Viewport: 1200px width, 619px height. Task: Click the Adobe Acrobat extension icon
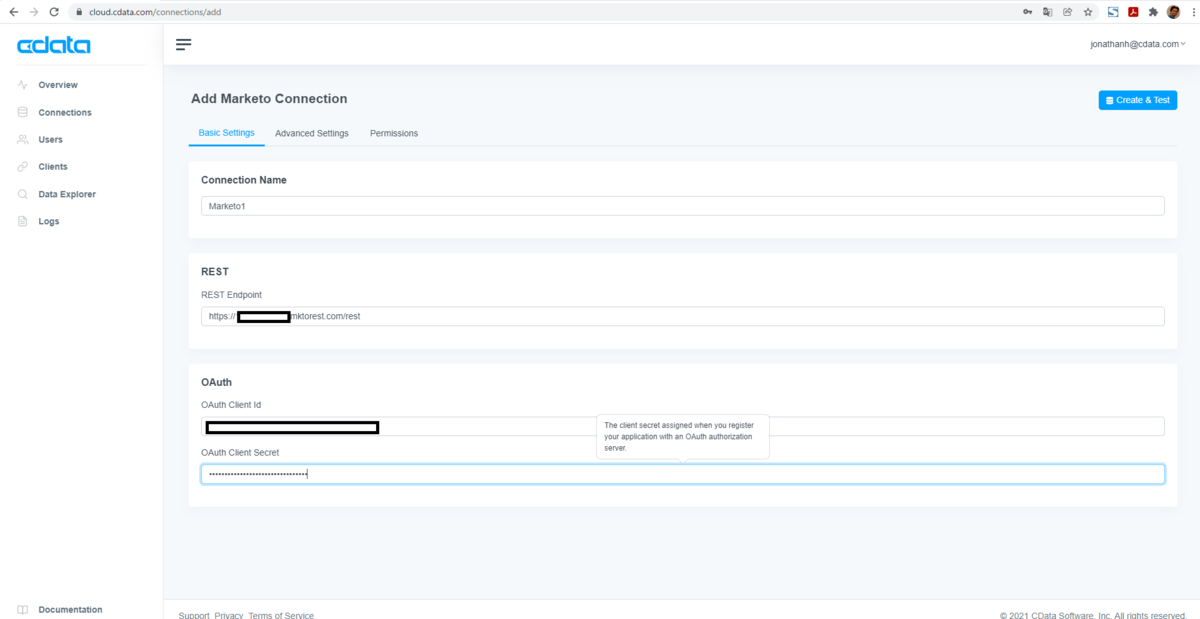[x=1134, y=12]
